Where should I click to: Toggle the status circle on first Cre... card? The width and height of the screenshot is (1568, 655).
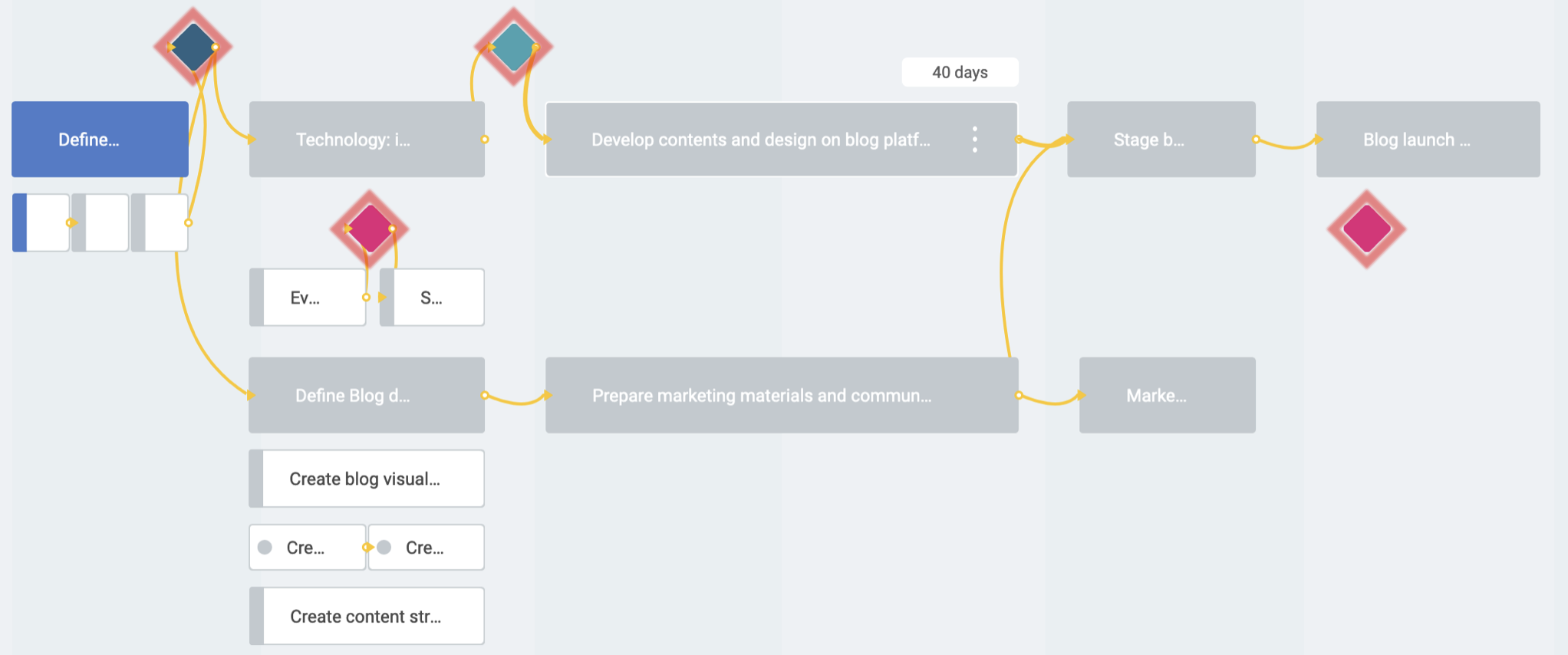click(265, 548)
